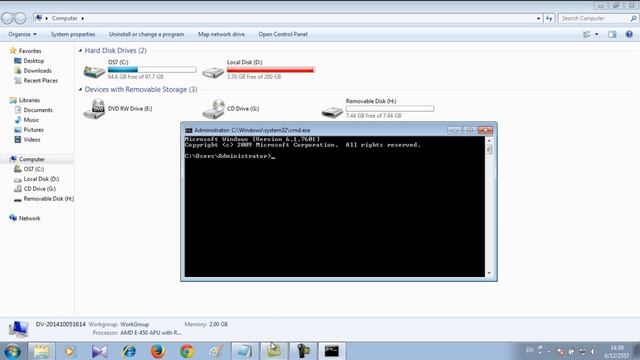Select CD Drive (G:) in navigation pane
This screenshot has width=640, height=360.
[40, 189]
